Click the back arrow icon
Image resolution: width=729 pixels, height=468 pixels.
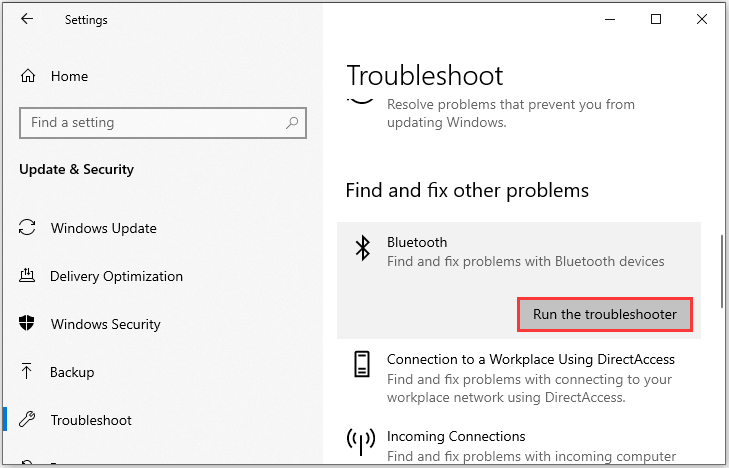pyautogui.click(x=27, y=19)
